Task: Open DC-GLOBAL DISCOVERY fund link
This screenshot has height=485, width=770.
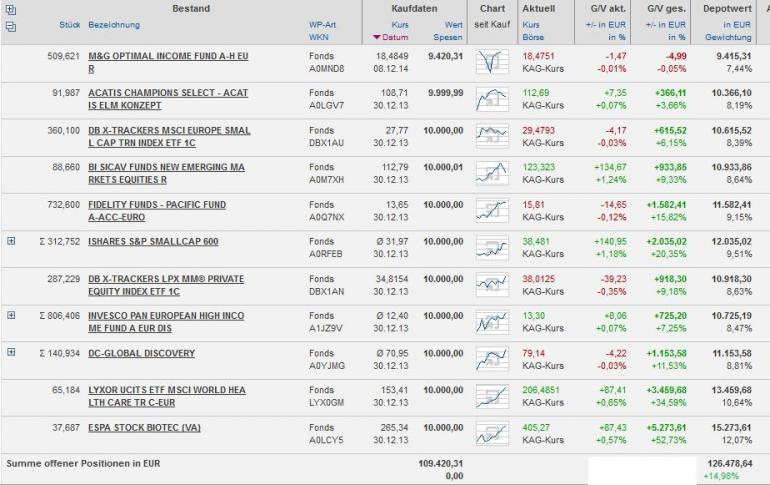Action: [141, 353]
